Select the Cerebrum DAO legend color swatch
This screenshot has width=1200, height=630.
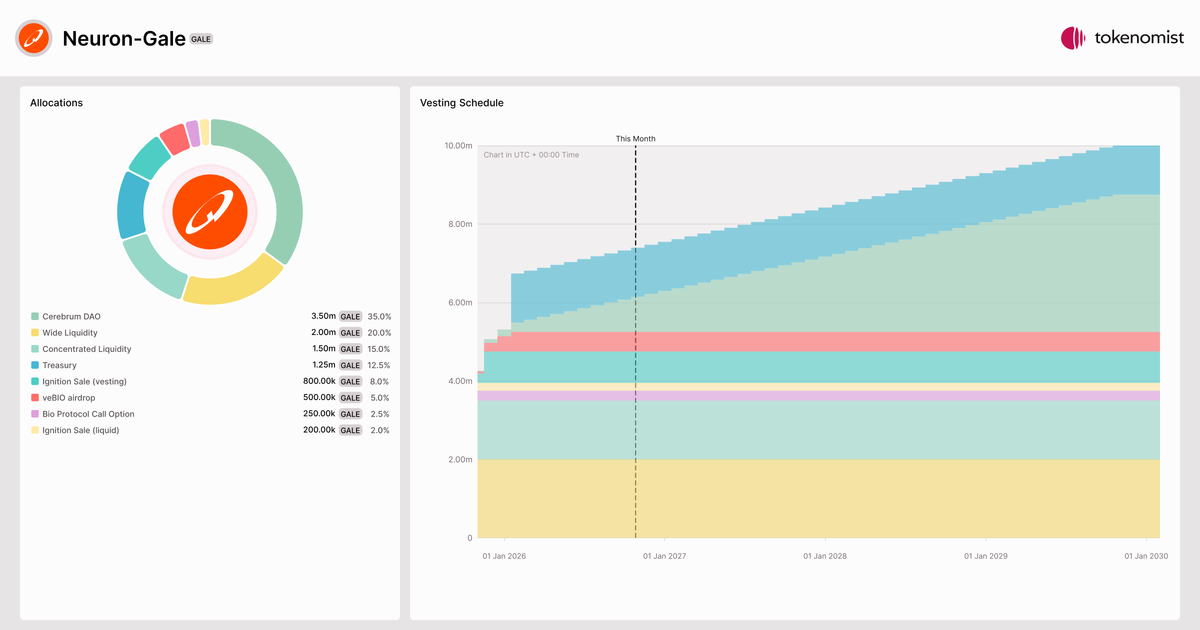click(35, 316)
